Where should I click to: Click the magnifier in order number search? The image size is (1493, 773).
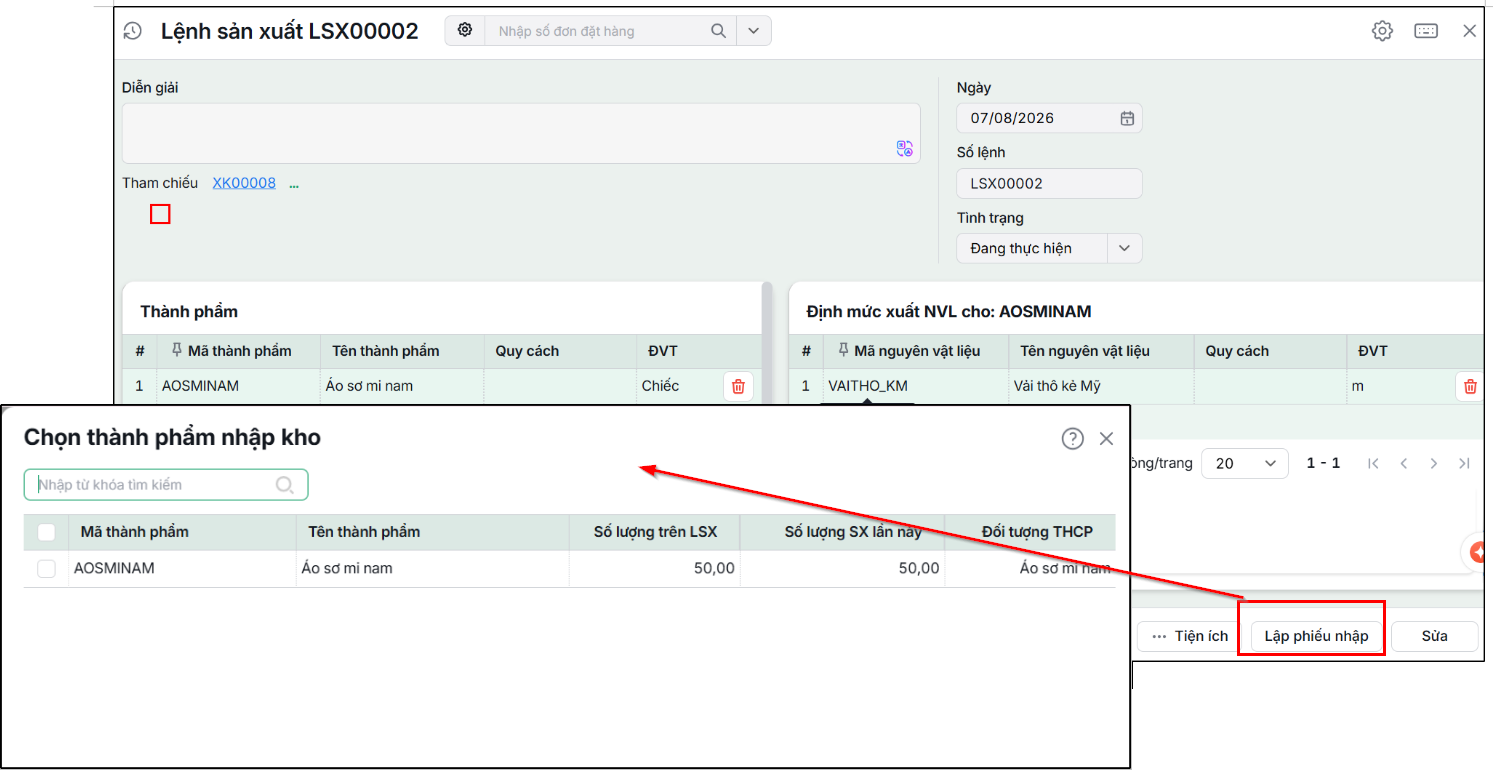[718, 31]
